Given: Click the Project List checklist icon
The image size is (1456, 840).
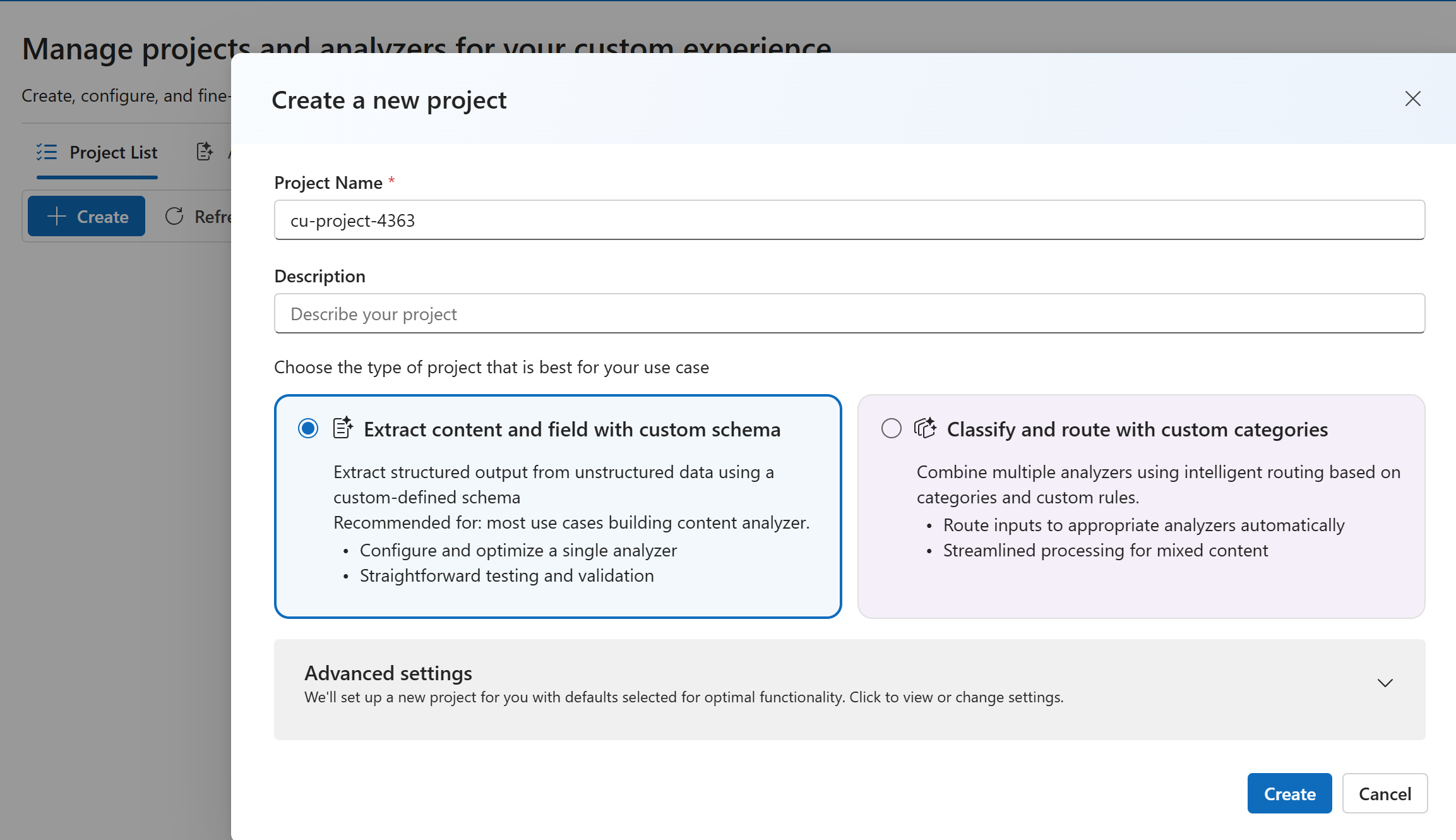Looking at the screenshot, I should 47,152.
